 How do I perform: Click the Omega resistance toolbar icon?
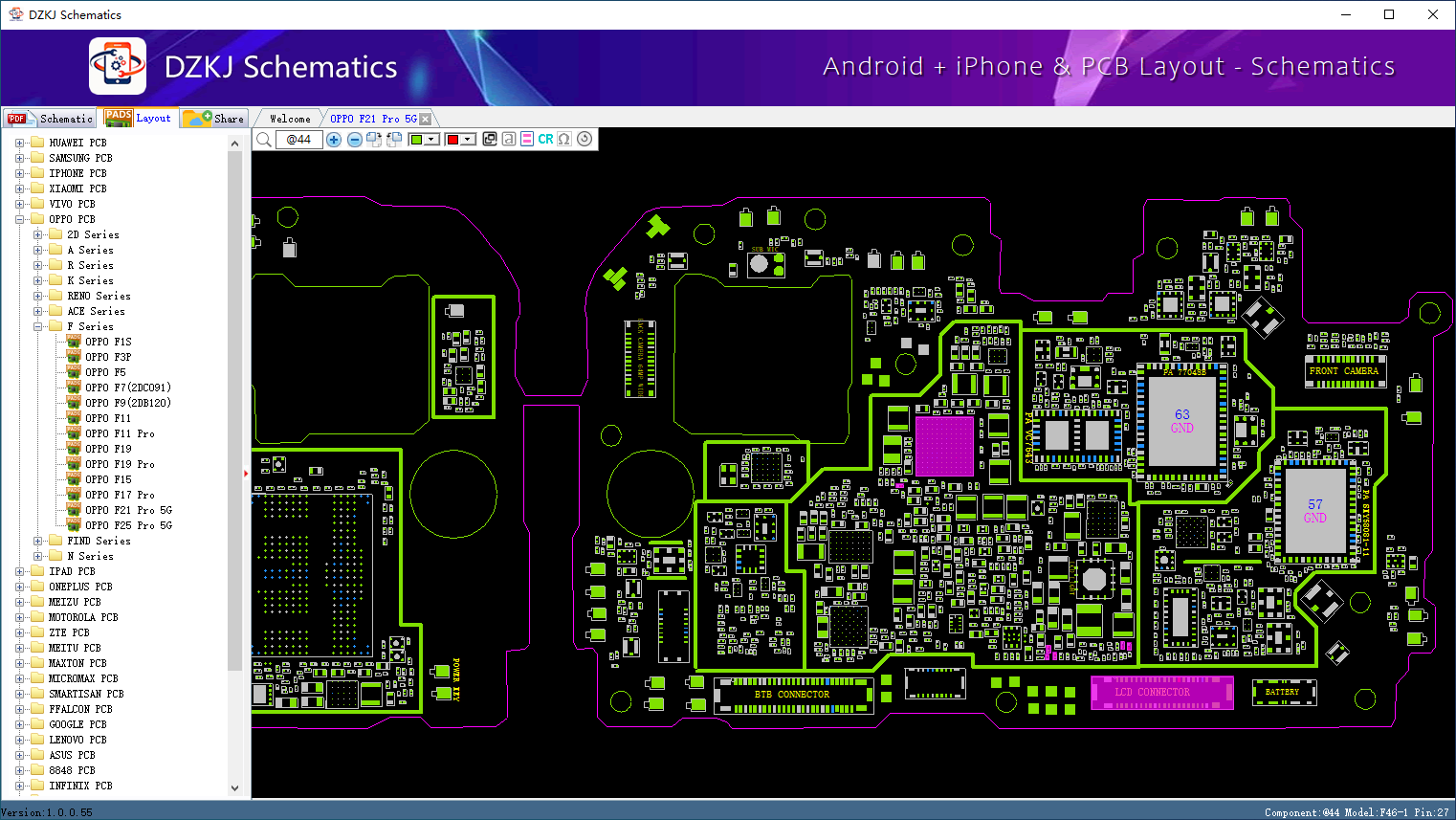pos(564,140)
